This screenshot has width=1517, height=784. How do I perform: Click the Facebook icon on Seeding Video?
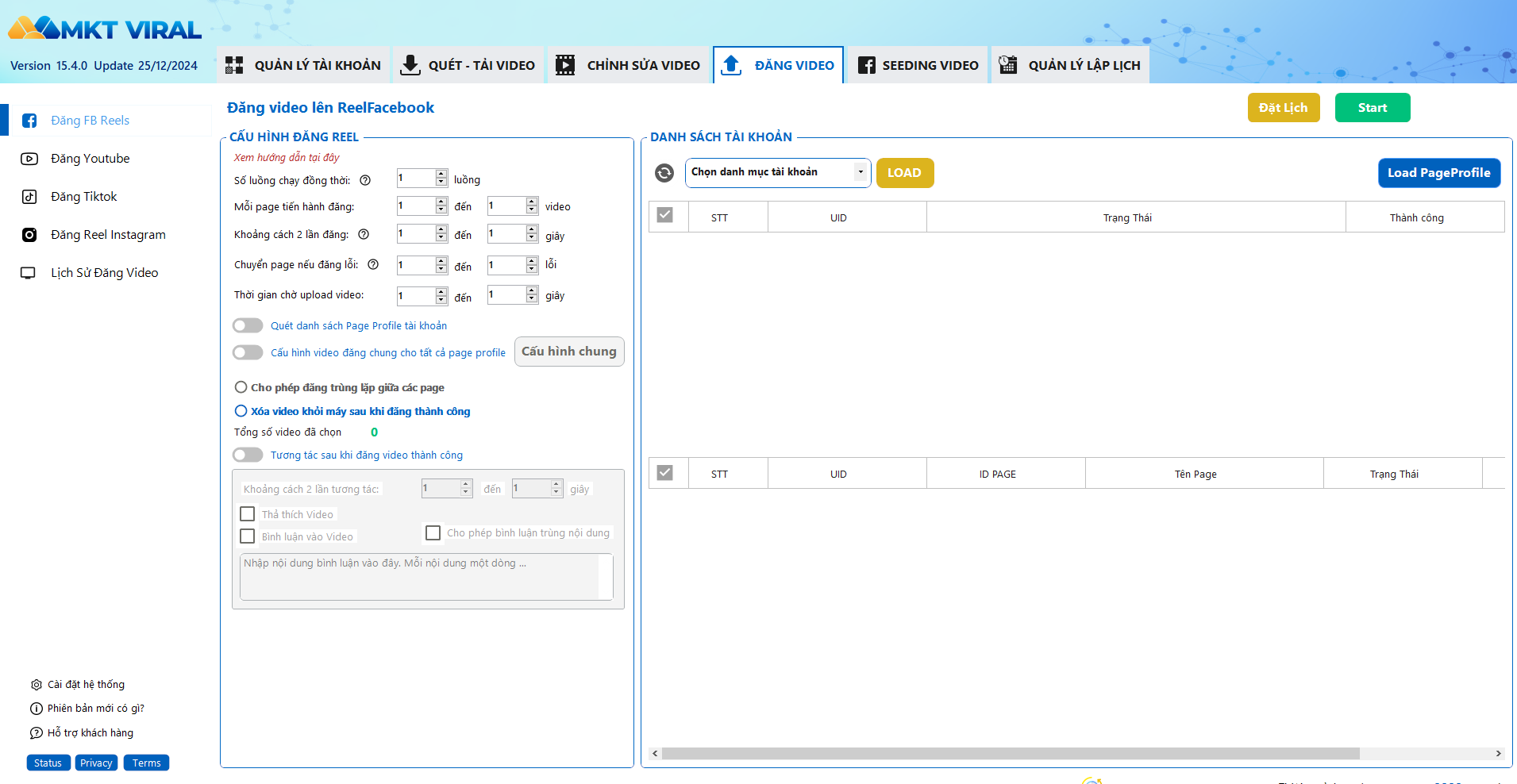(x=867, y=65)
